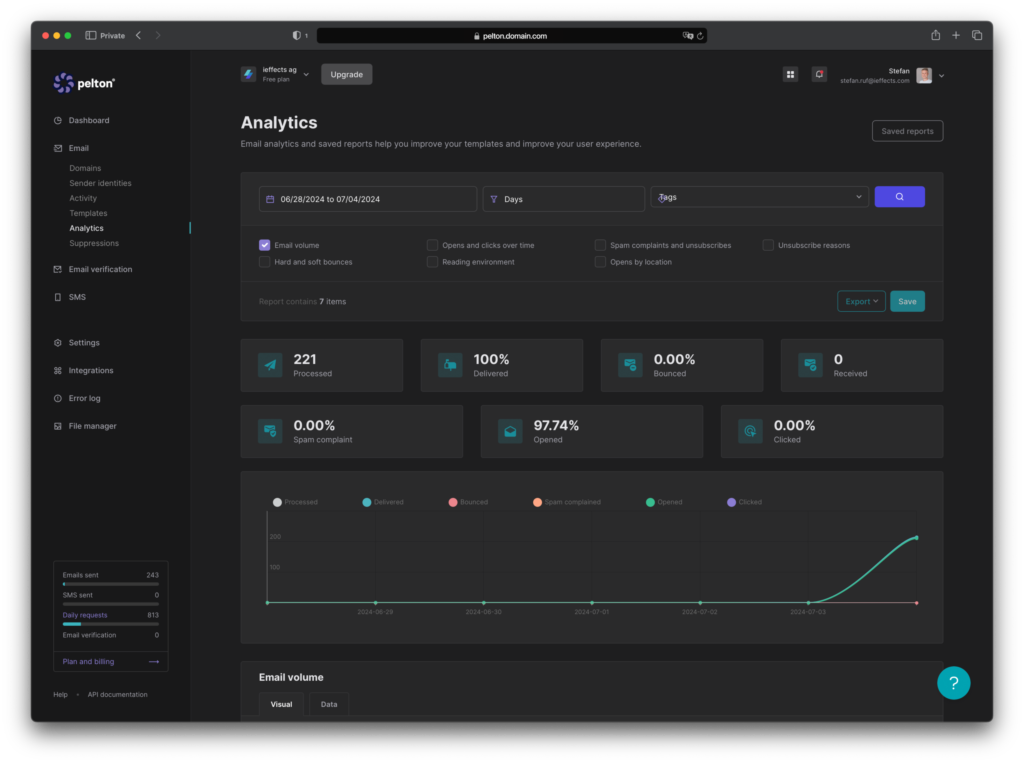Expand the Days interval selector
1024x763 pixels.
tap(564, 199)
